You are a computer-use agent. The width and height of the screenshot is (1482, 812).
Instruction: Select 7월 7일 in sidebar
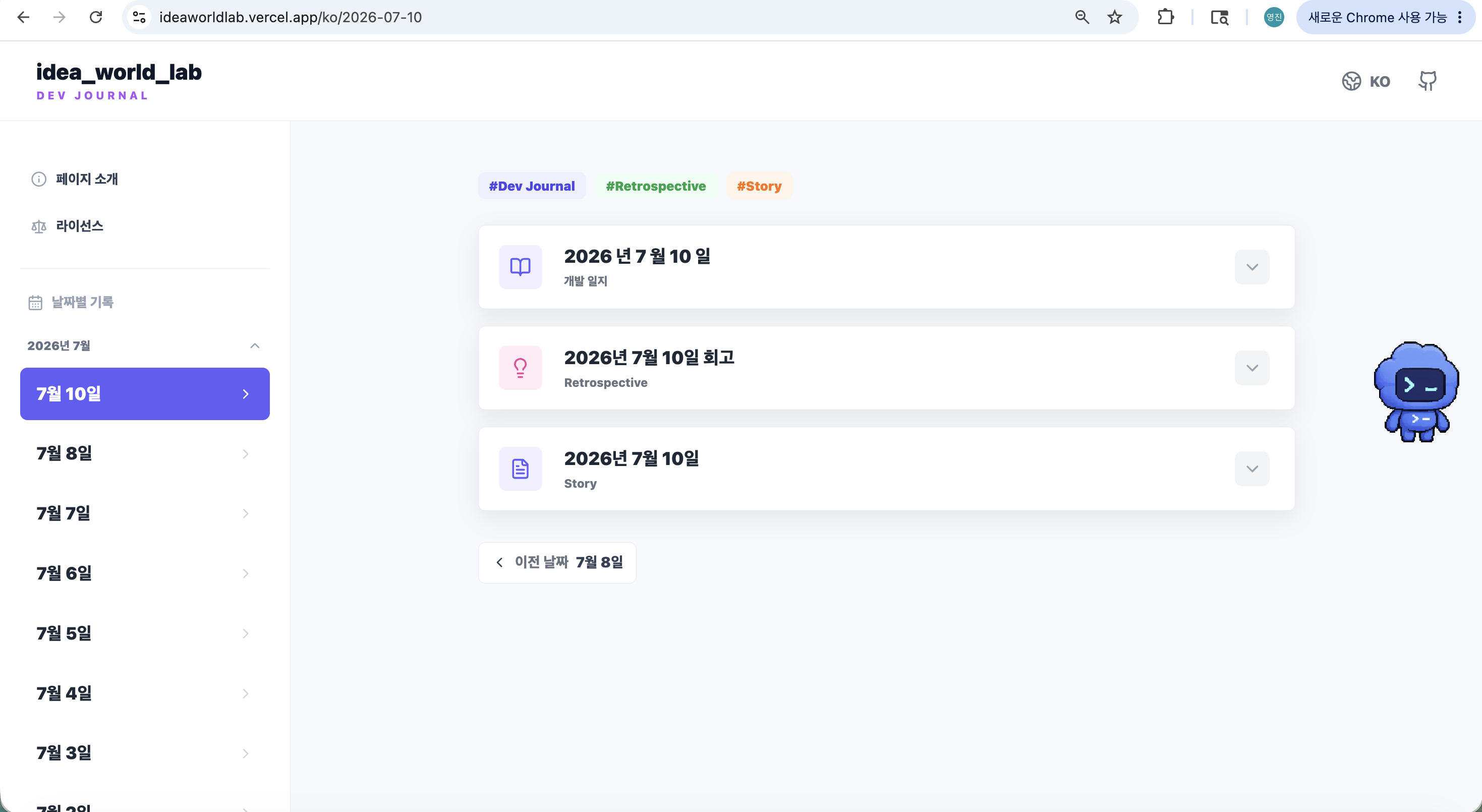145,513
